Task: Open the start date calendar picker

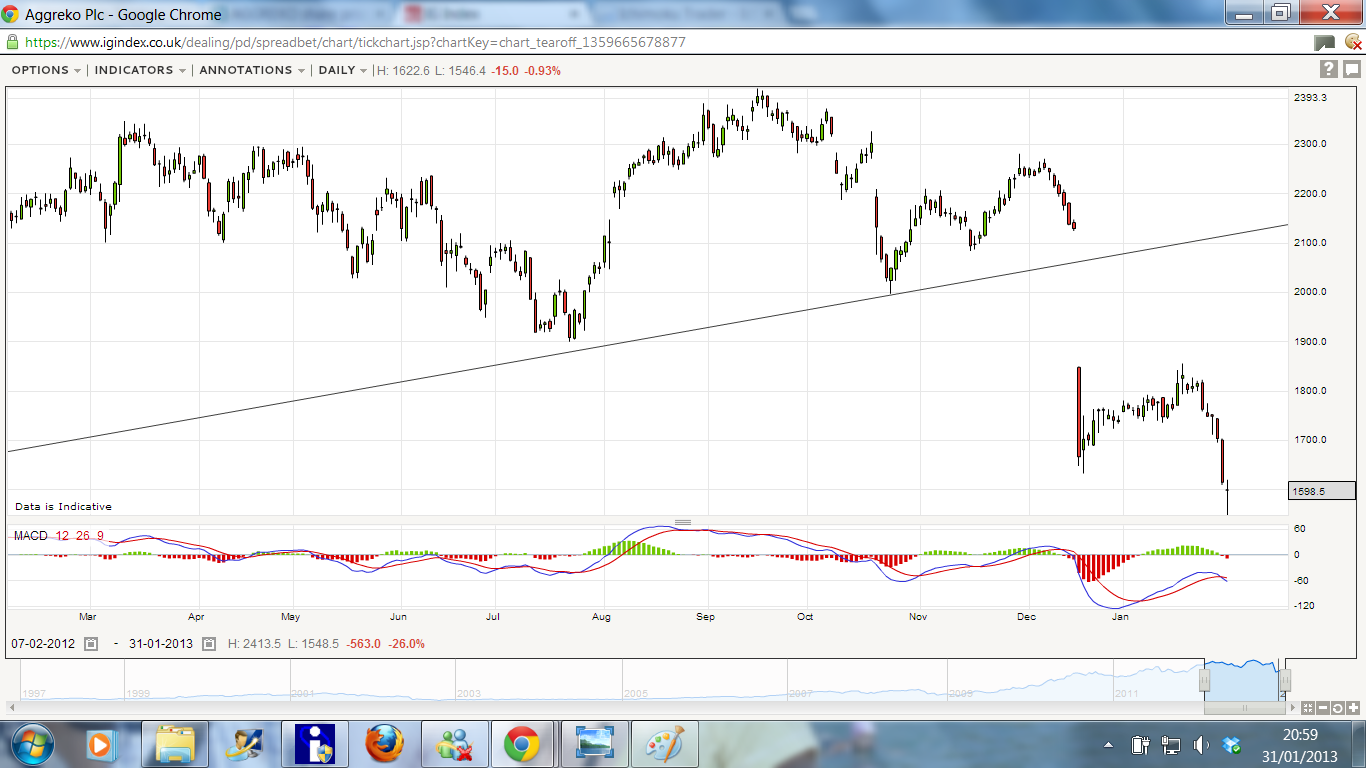Action: click(90, 644)
